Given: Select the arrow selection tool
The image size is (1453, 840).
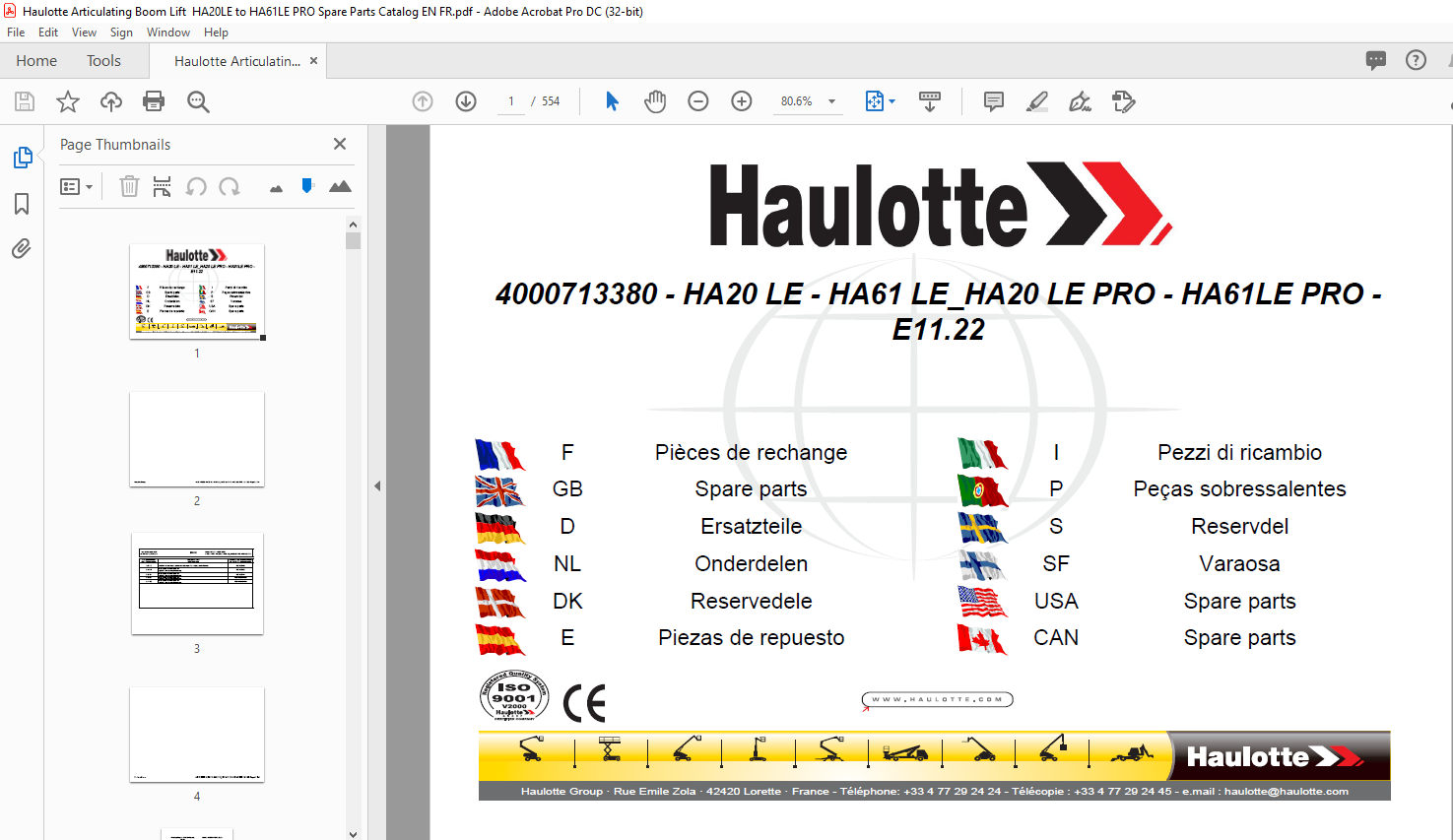Looking at the screenshot, I should tap(612, 101).
